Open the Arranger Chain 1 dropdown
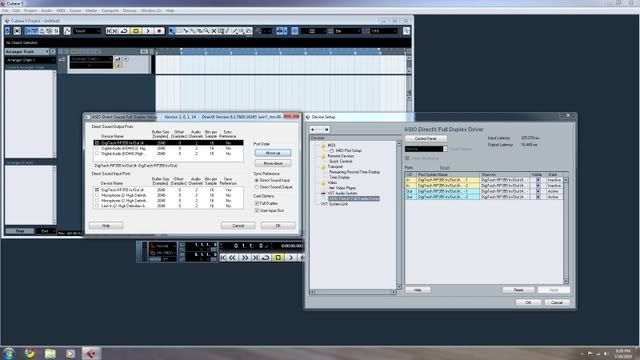640x360 pixels. [30, 60]
